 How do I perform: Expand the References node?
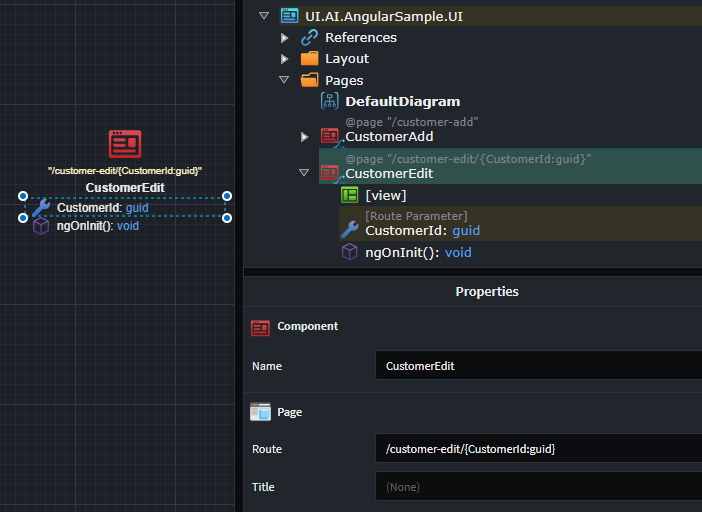coord(285,38)
